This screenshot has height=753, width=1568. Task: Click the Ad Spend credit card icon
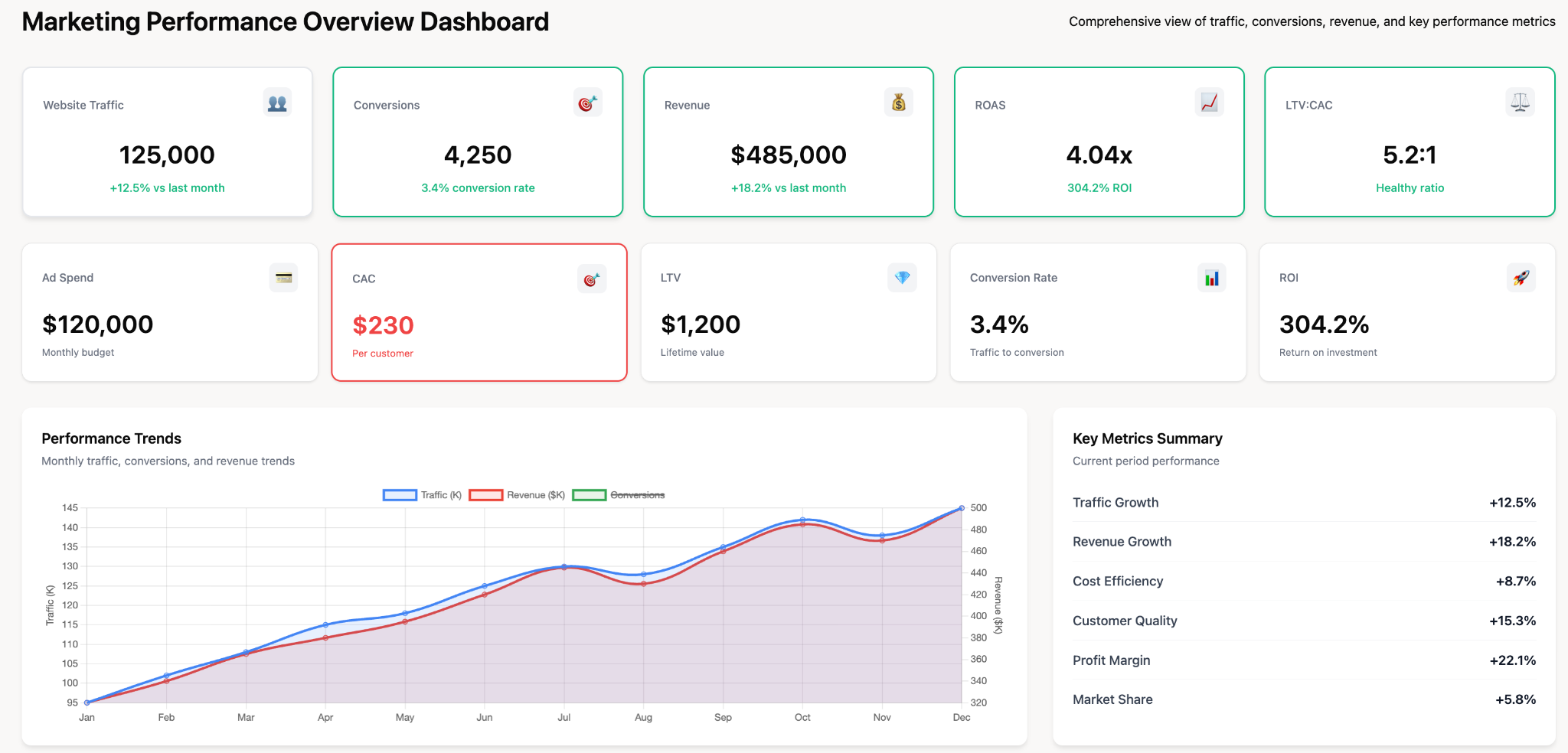tap(284, 277)
